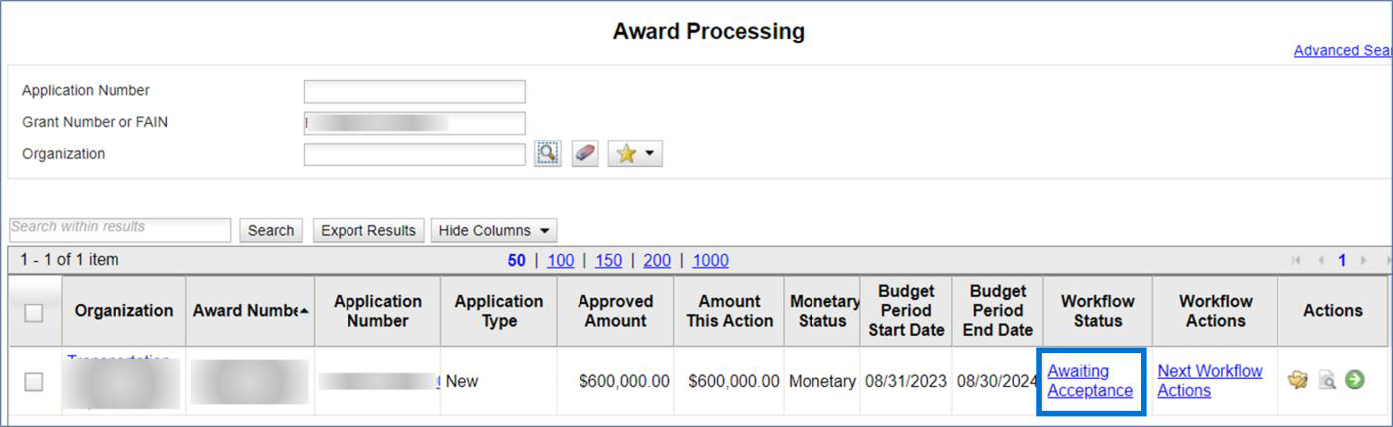Open the Next Workflow Actions link
Viewport: 1393px width, 427px height.
tap(1209, 381)
